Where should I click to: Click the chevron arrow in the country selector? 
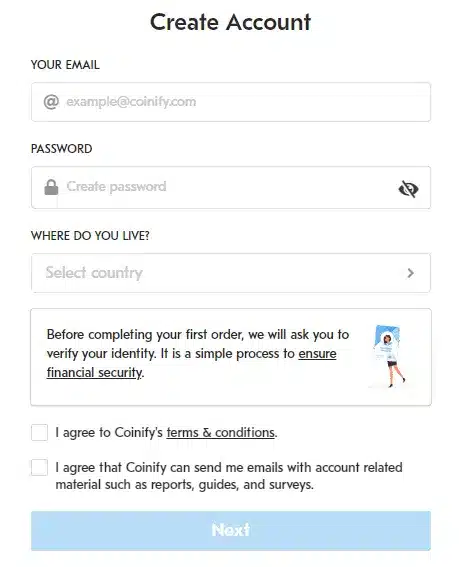[410, 273]
